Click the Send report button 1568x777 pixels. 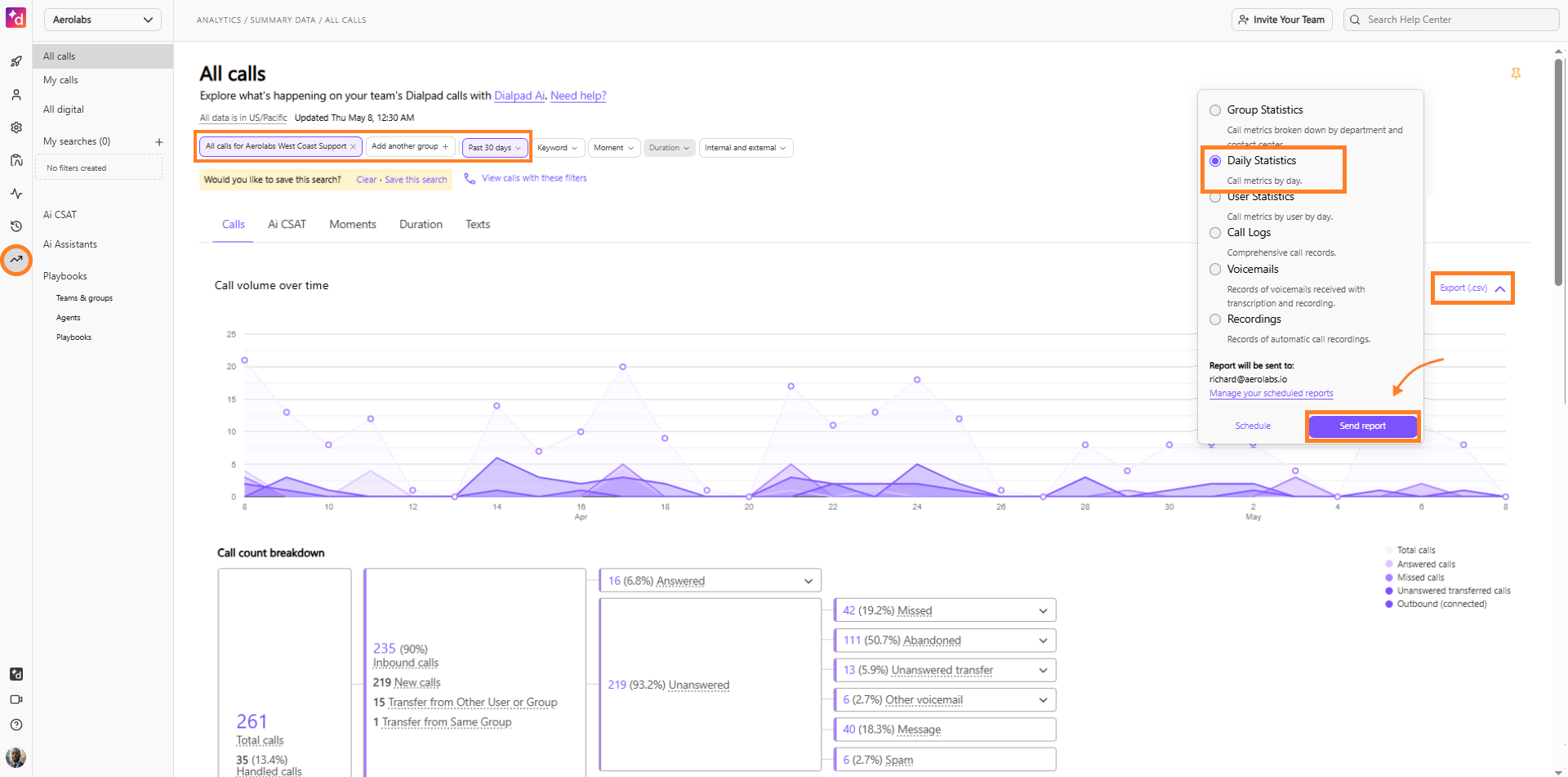[x=1362, y=426]
